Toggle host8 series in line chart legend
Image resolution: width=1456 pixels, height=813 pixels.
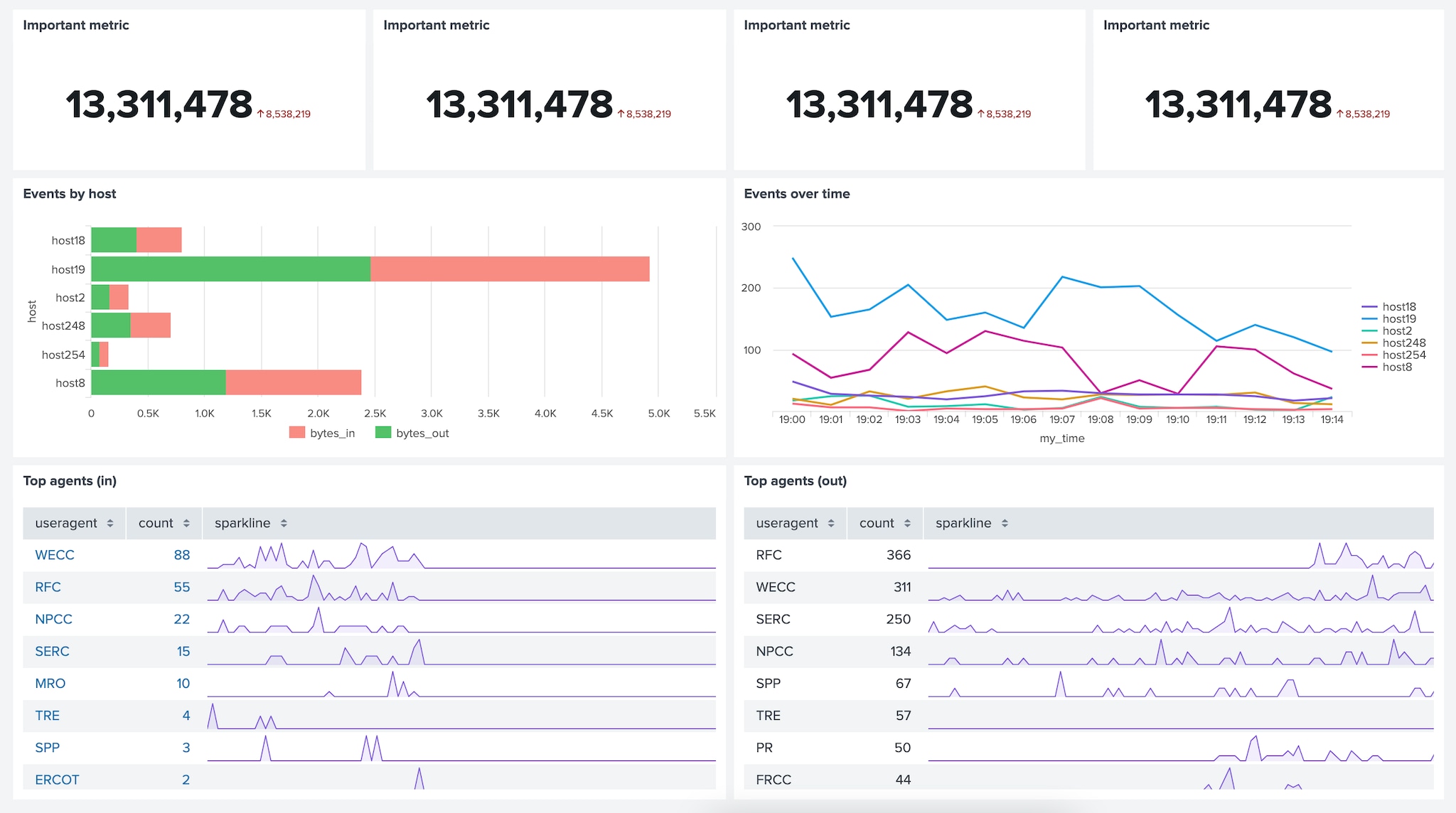(1396, 367)
